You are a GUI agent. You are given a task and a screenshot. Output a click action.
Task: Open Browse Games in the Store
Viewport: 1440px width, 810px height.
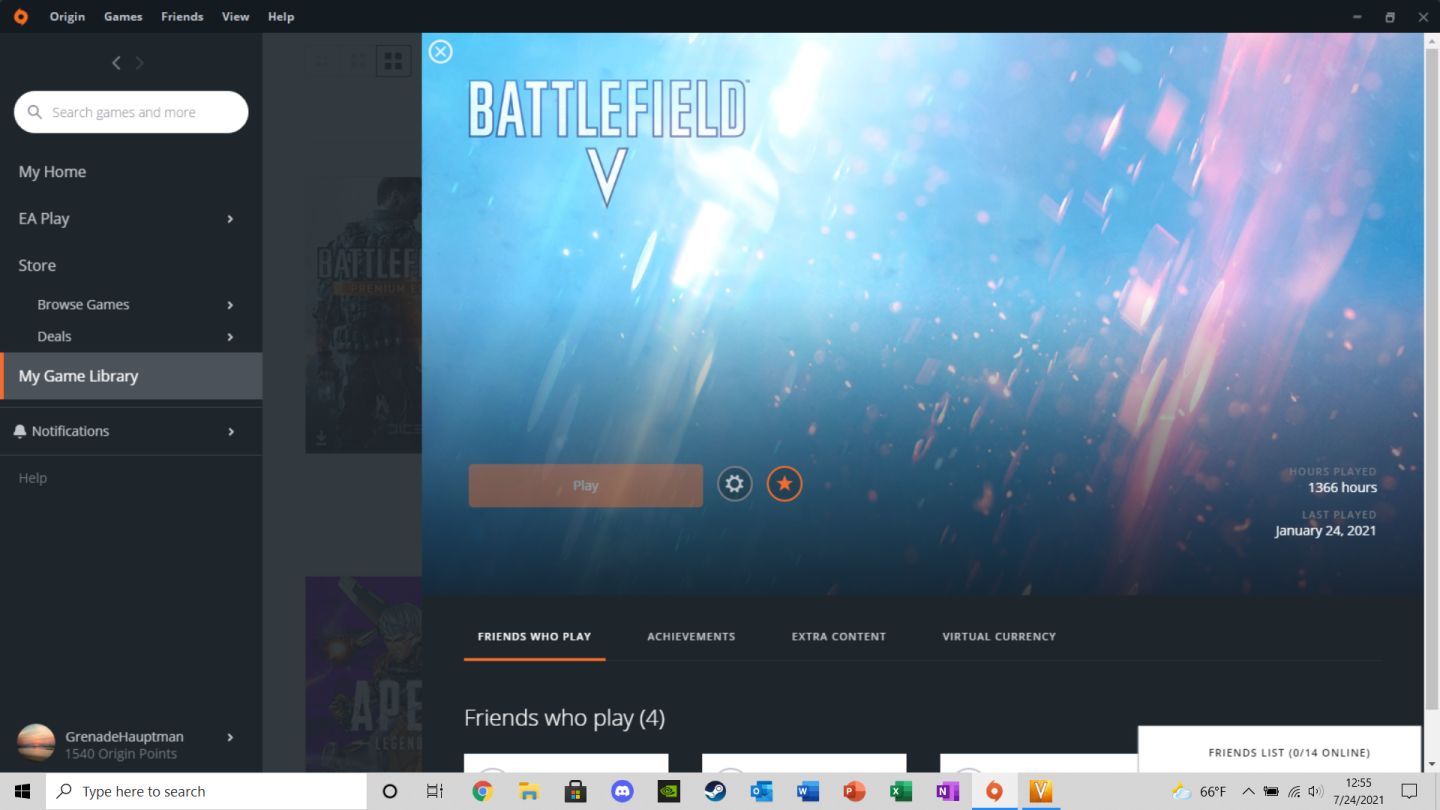83,304
